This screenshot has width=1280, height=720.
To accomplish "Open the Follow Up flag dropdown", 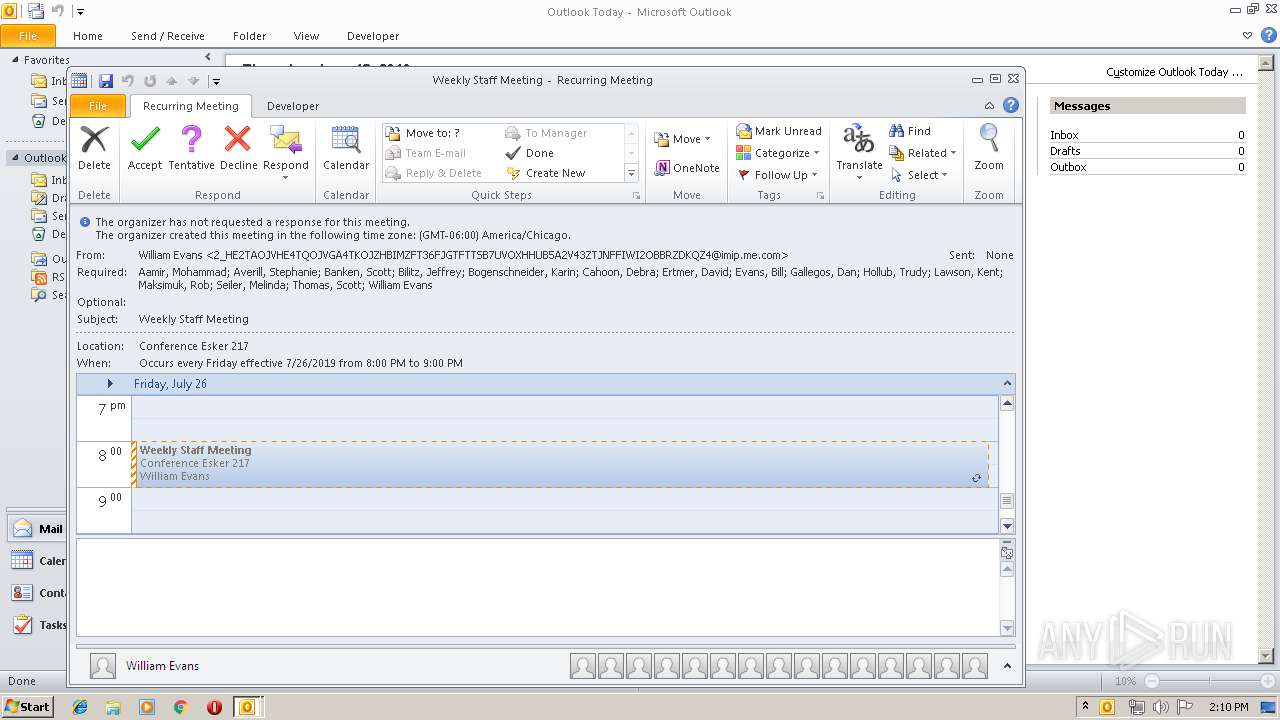I will [x=778, y=175].
